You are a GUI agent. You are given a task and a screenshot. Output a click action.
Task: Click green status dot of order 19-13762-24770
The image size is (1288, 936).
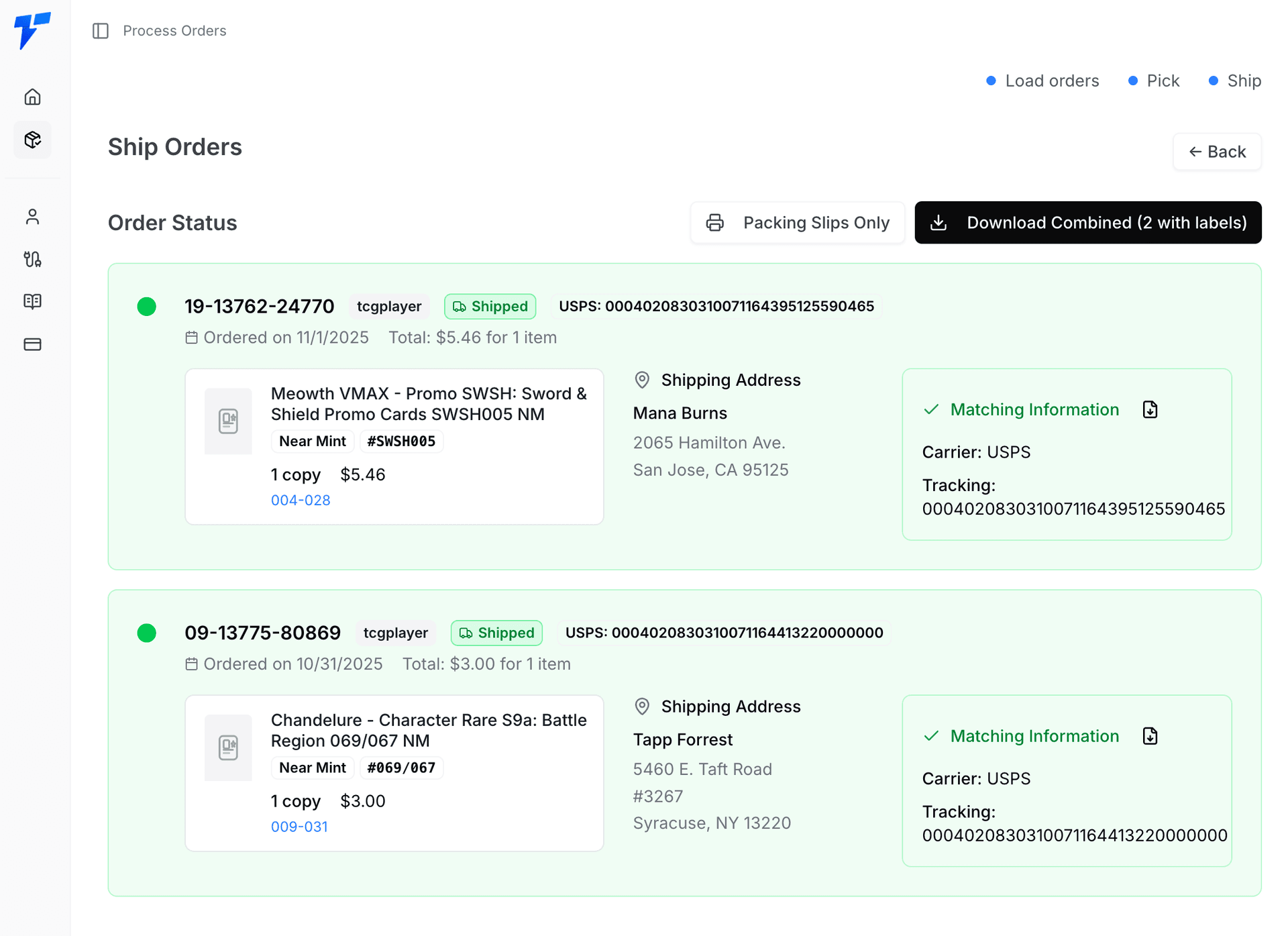point(147,307)
